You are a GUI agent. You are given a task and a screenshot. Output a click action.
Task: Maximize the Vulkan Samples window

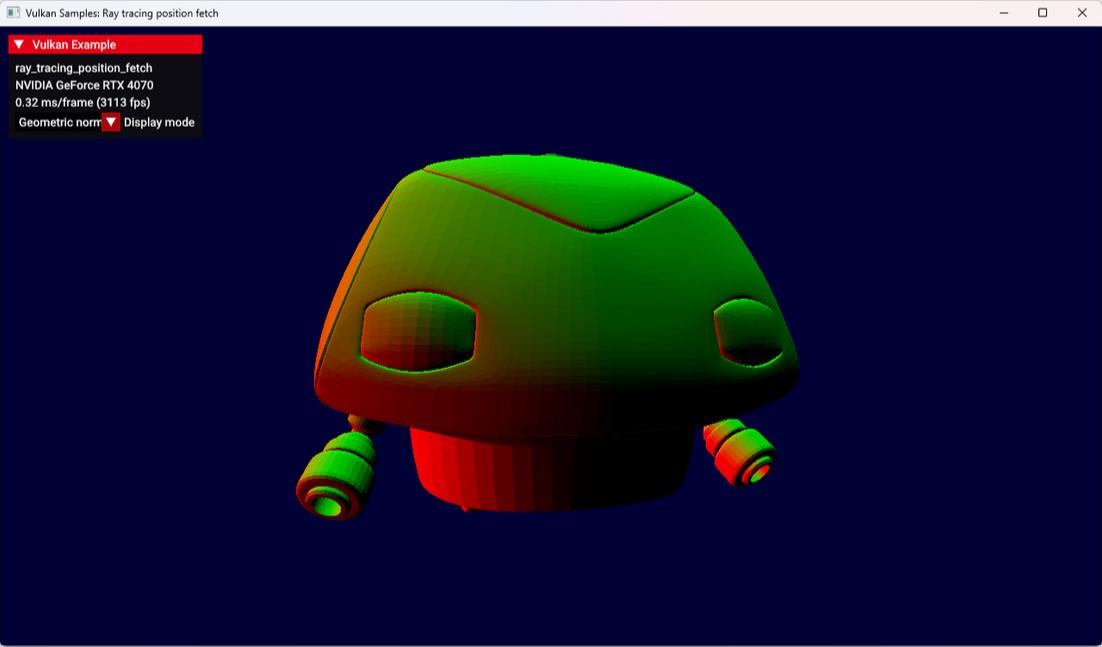(x=1042, y=13)
